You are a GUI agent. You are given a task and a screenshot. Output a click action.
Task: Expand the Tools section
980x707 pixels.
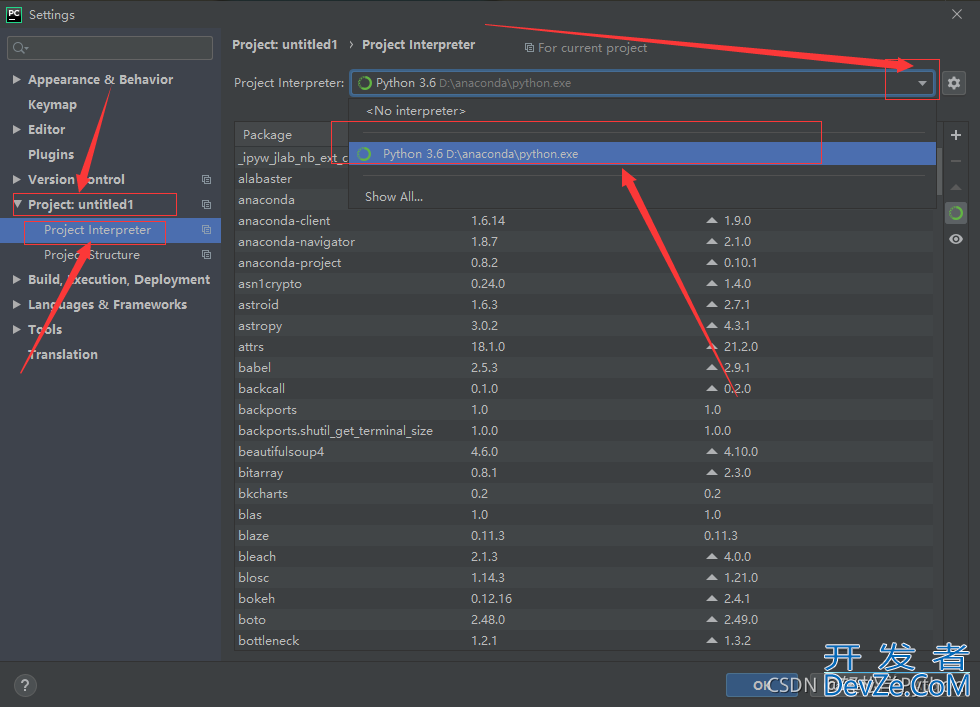point(17,329)
